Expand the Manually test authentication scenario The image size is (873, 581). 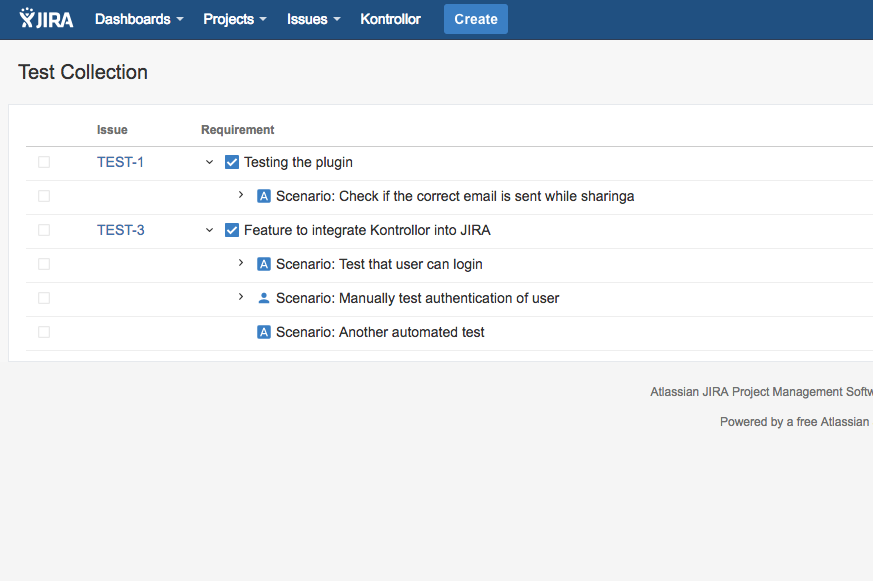point(241,297)
